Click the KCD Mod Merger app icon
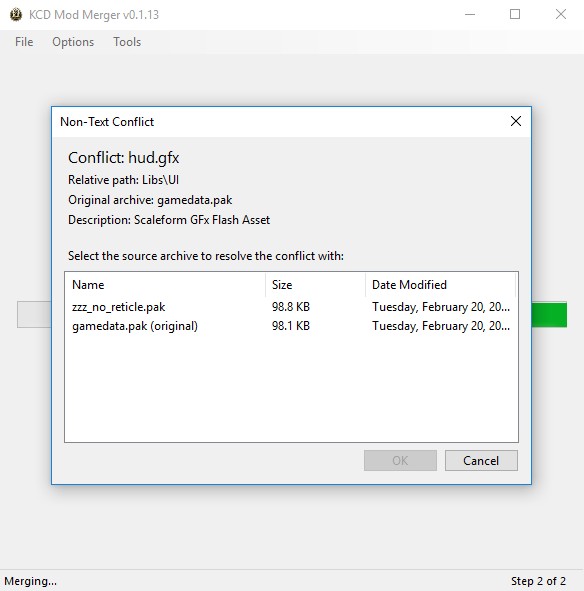The height and width of the screenshot is (591, 584). pos(15,15)
